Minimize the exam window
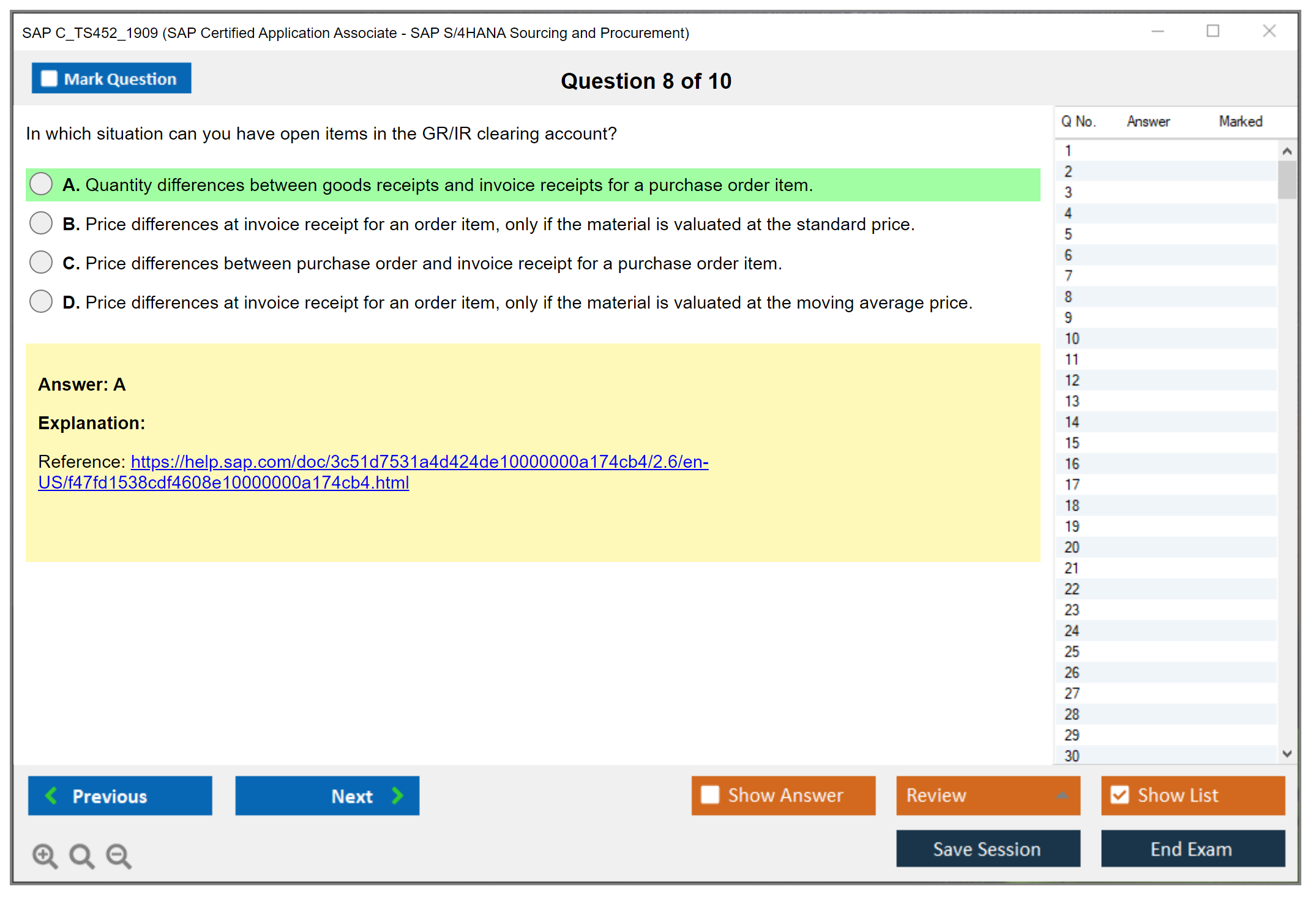Screen dimensions: 1316x900 (x=1157, y=31)
